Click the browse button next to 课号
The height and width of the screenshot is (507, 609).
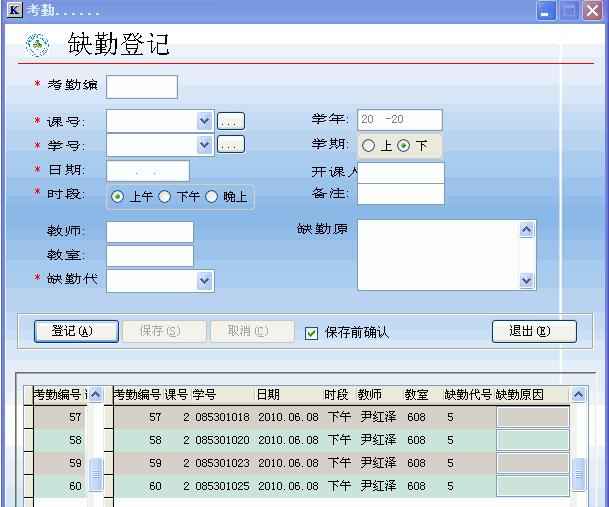(231, 121)
